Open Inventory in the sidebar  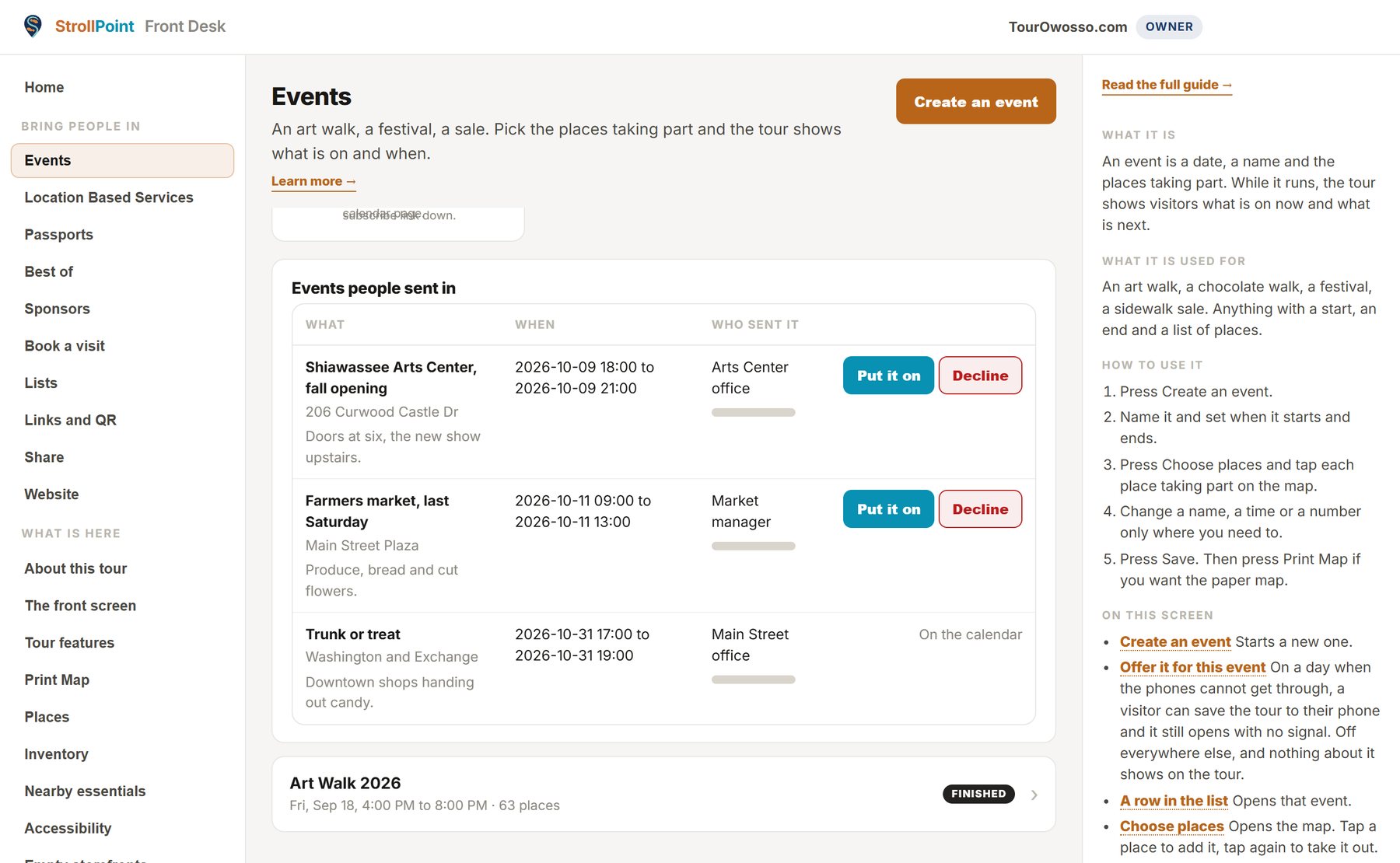(122, 754)
